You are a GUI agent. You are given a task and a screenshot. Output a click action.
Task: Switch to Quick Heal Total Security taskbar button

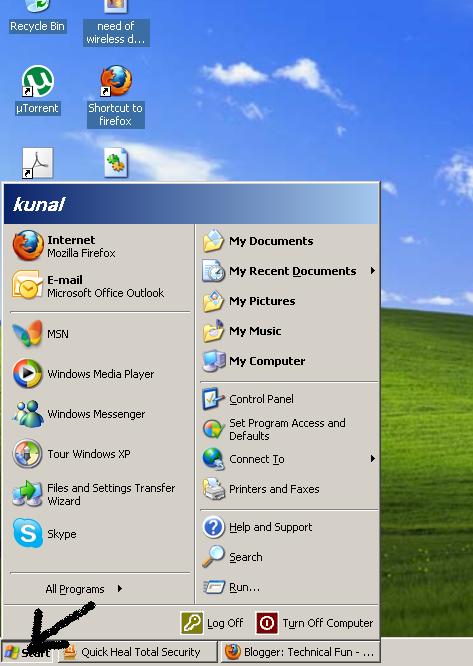(x=137, y=652)
